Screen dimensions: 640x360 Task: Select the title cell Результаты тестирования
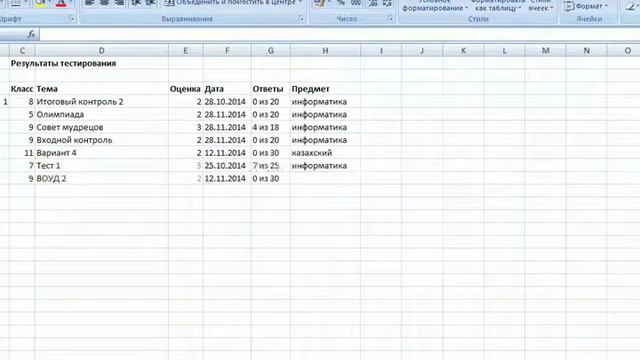pyautogui.click(x=63, y=63)
